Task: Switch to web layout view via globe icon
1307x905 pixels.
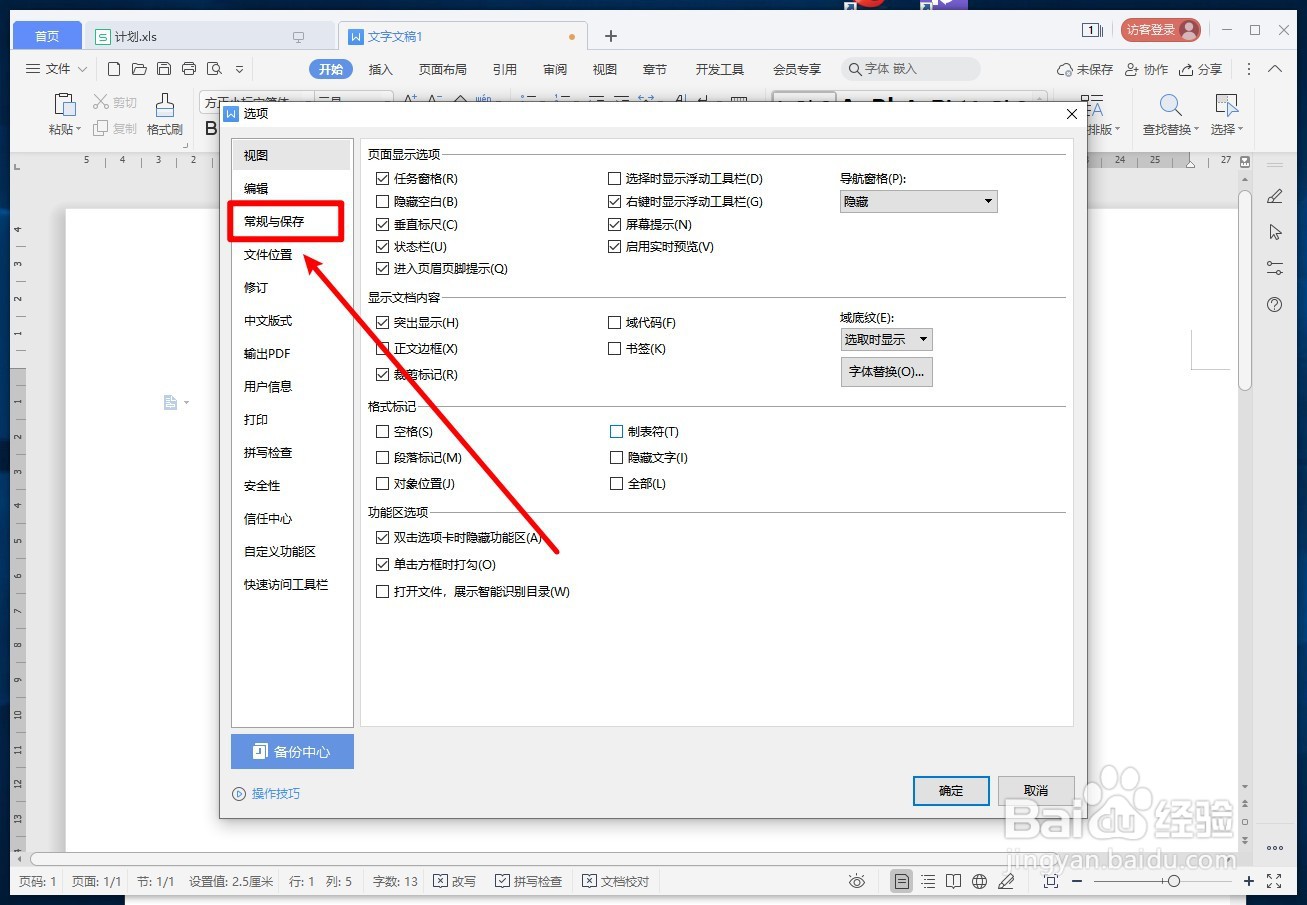Action: tap(979, 881)
